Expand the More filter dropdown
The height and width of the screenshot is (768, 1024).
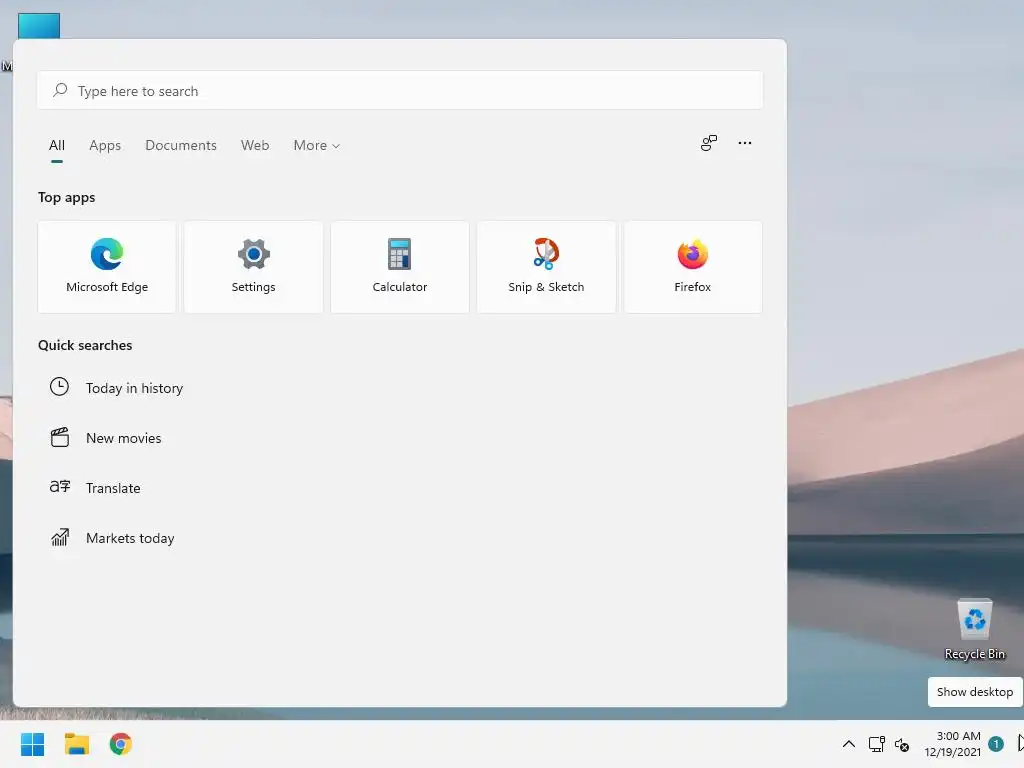pos(317,146)
